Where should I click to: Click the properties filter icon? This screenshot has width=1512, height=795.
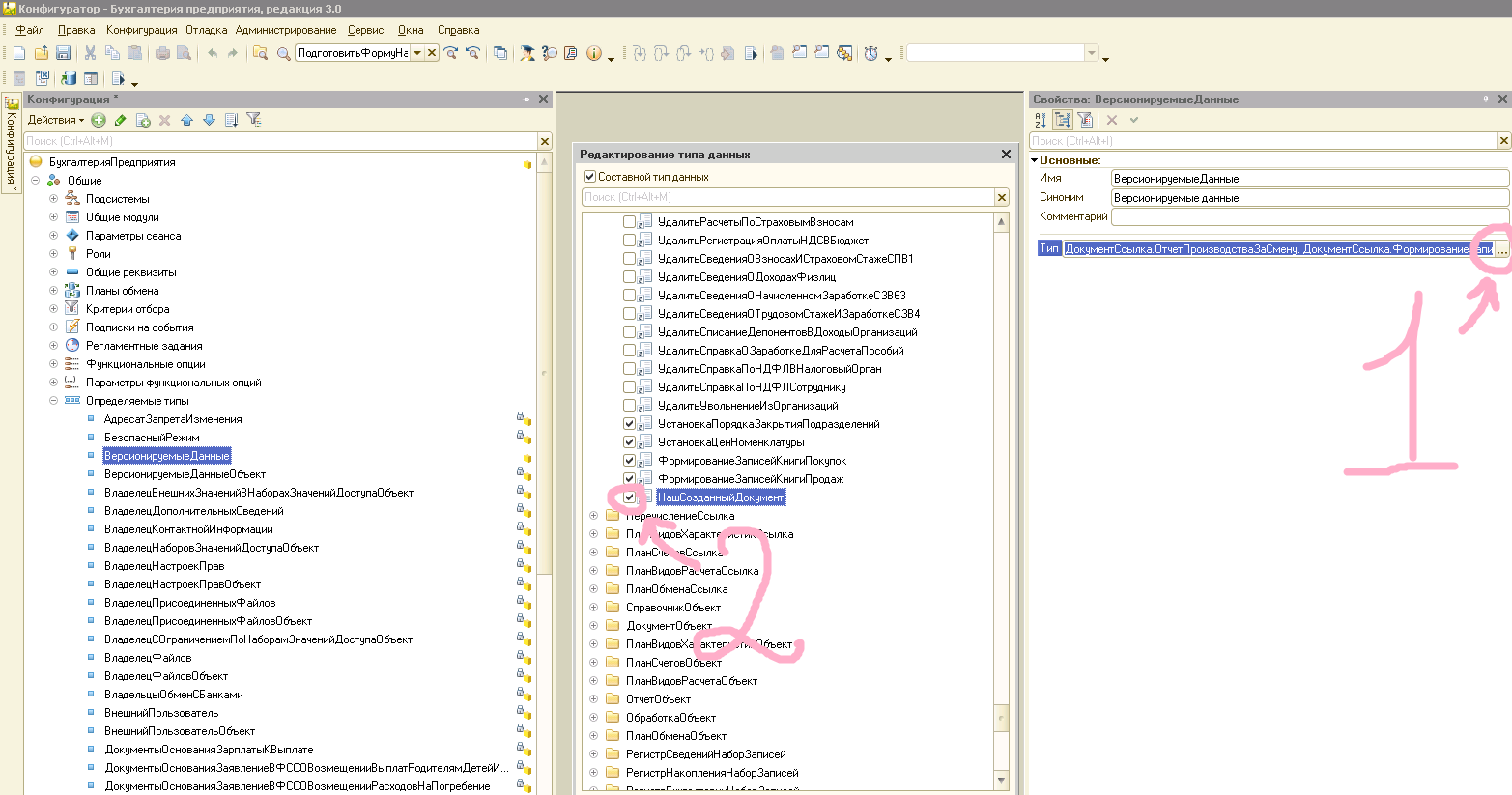click(1085, 120)
